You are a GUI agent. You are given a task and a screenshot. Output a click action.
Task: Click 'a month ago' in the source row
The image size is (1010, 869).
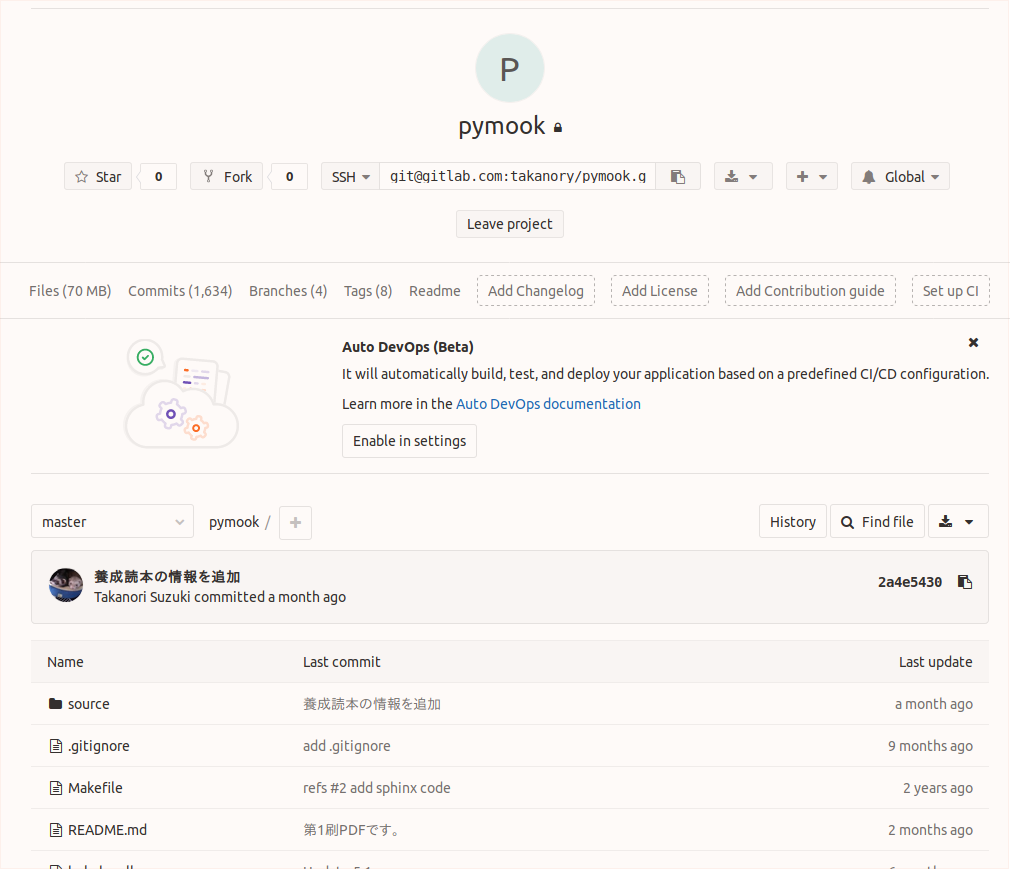coord(933,704)
